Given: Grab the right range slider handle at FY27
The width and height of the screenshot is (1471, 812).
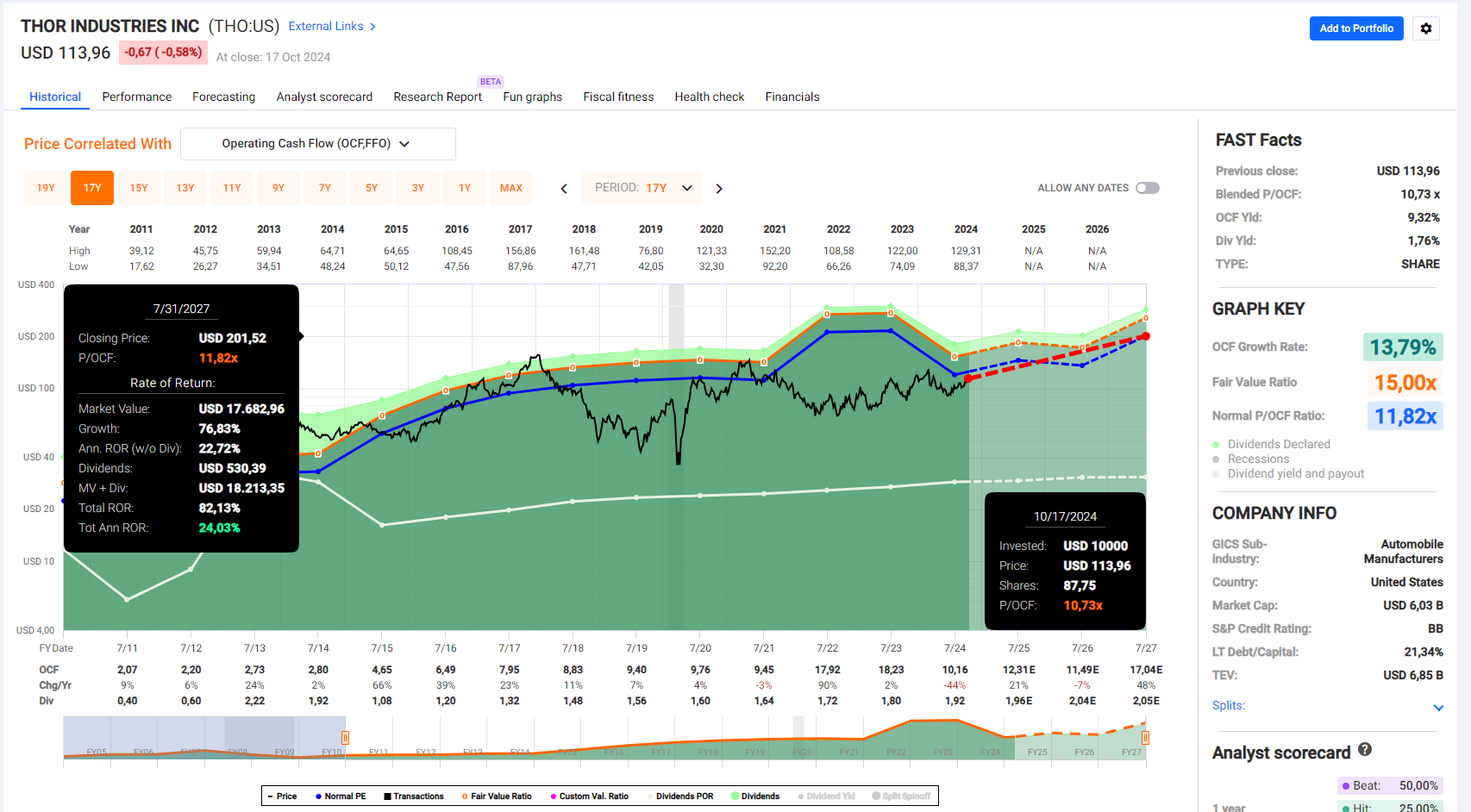Looking at the screenshot, I should coord(1145,738).
